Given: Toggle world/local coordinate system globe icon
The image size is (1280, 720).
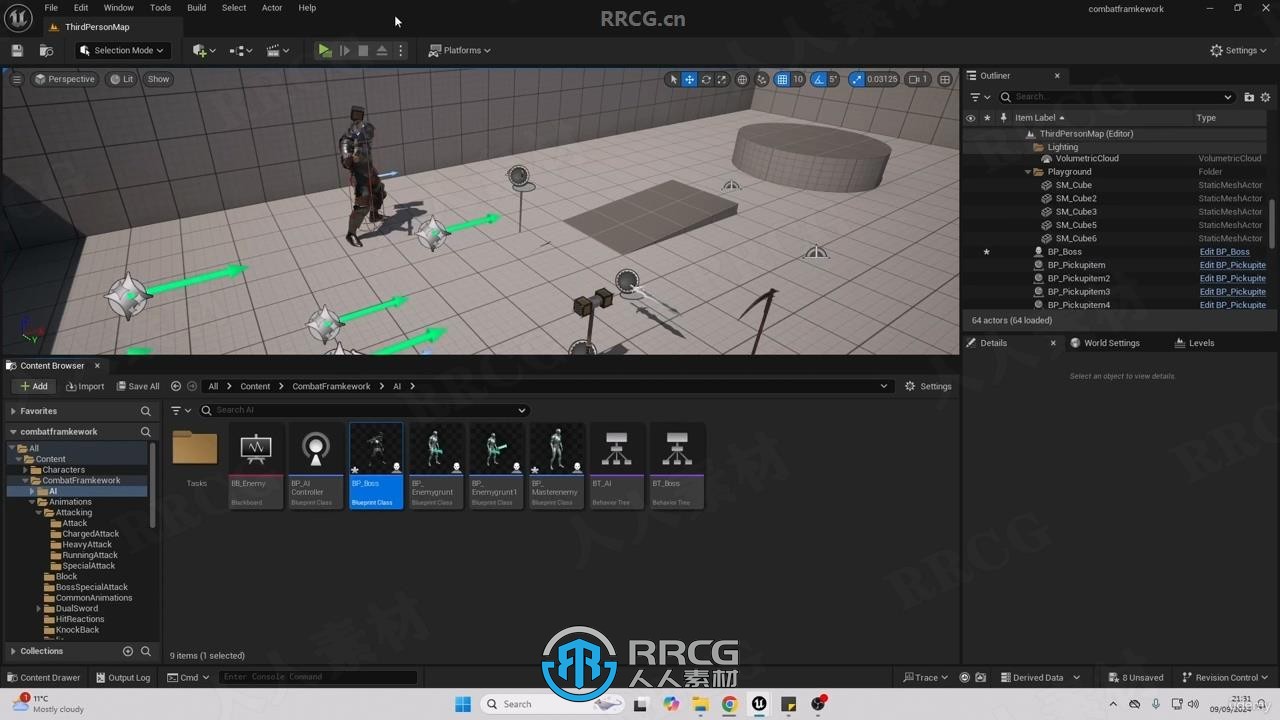Looking at the screenshot, I should coord(742,79).
